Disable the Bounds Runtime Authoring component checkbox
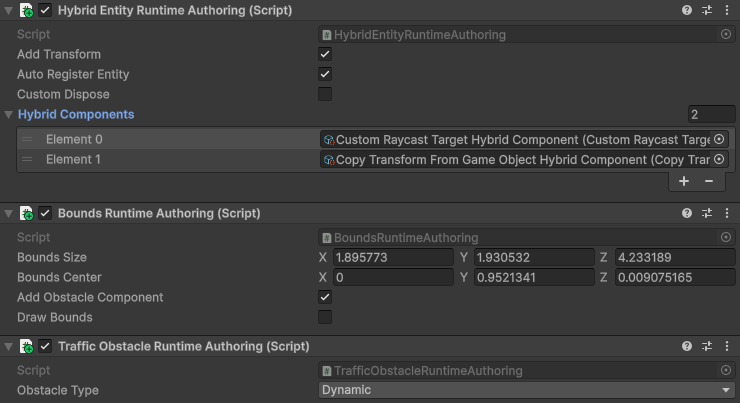 (45, 213)
